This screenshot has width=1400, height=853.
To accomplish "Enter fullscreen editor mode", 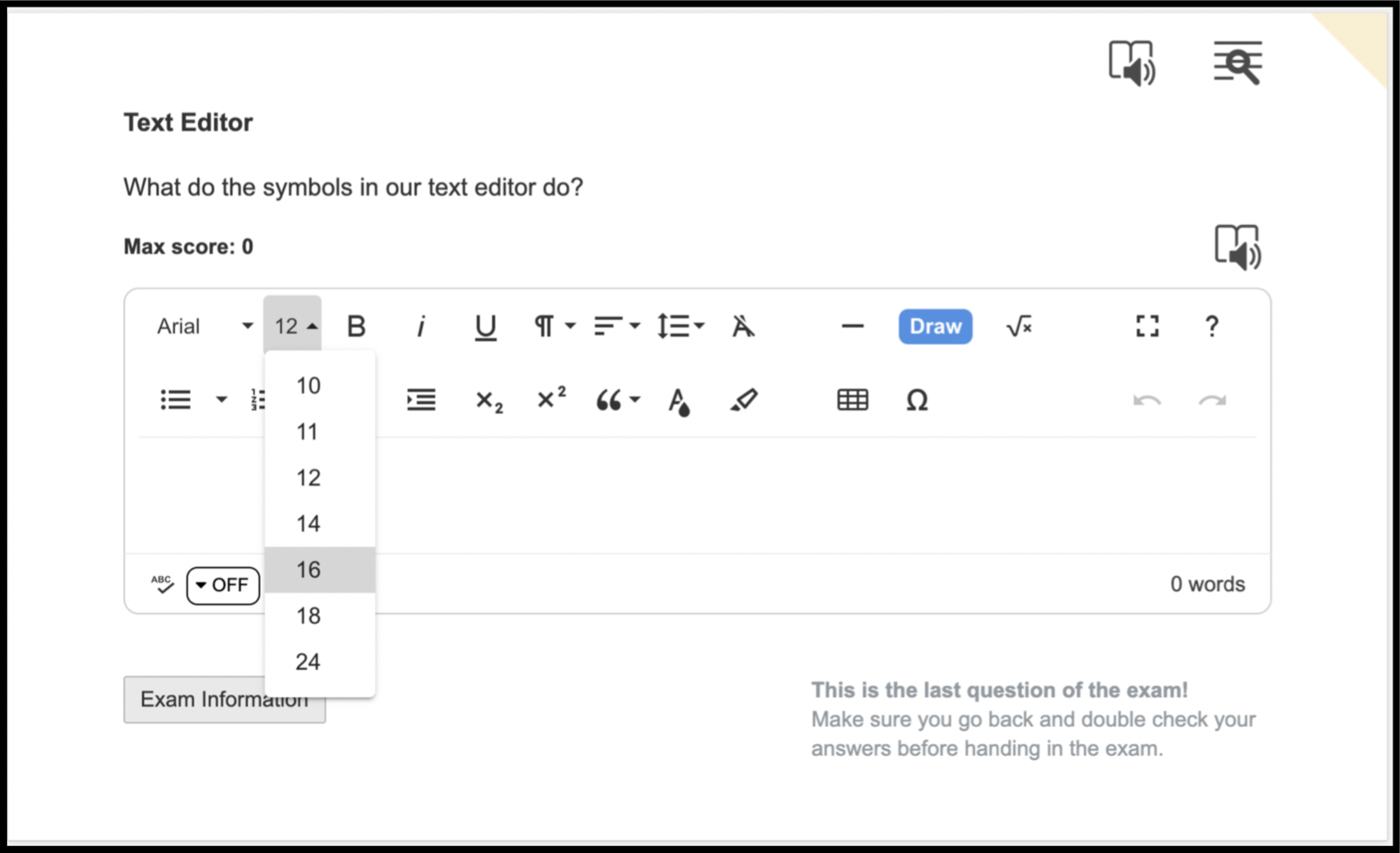I will tap(1147, 327).
